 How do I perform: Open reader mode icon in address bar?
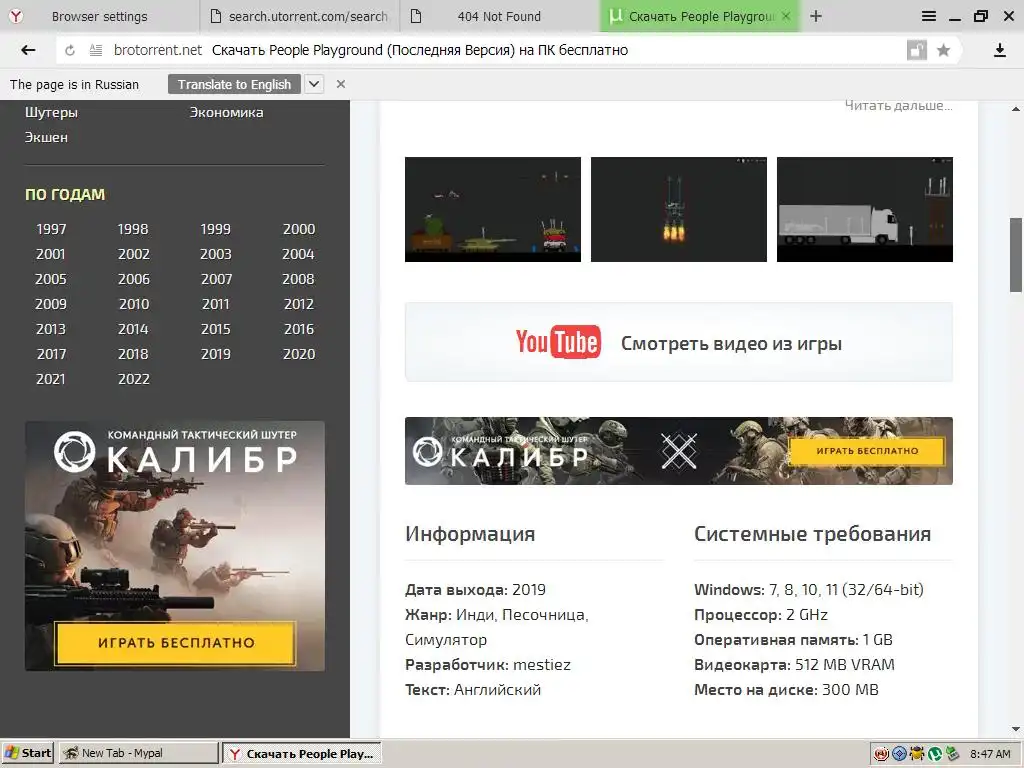(x=96, y=50)
